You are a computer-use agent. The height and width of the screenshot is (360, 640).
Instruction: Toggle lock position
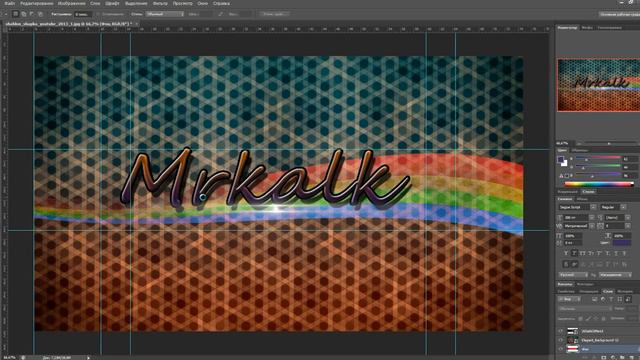596,318
